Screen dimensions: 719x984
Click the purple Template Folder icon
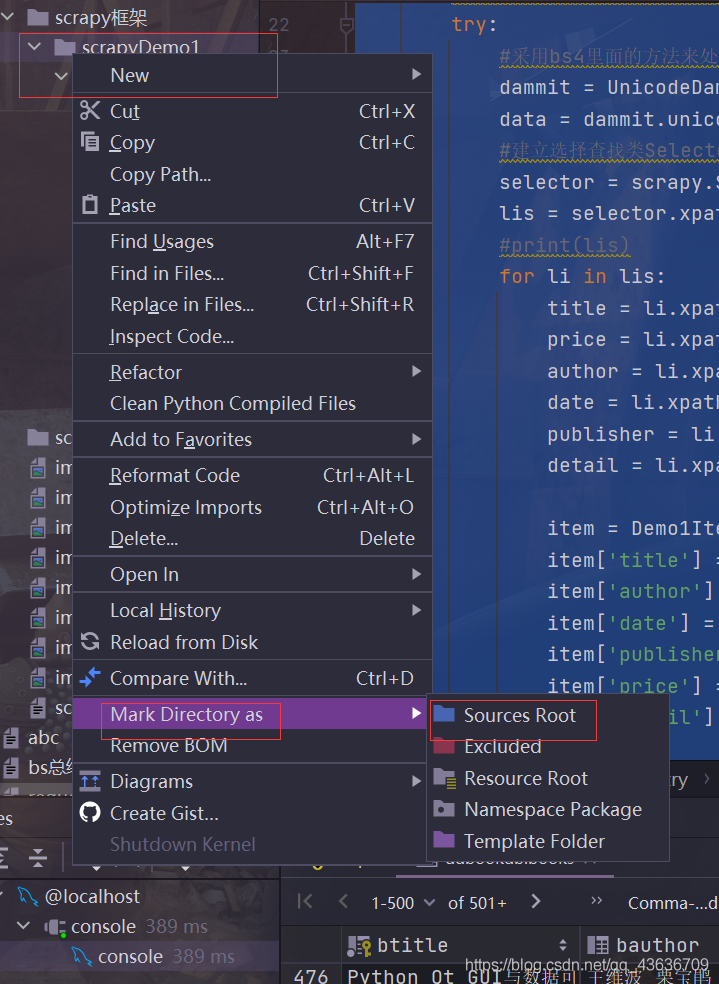pos(444,841)
